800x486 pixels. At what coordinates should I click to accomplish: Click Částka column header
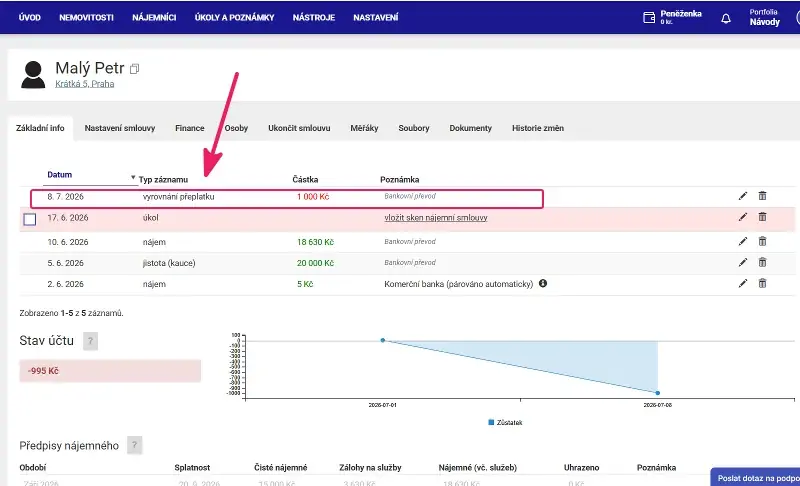coord(305,180)
